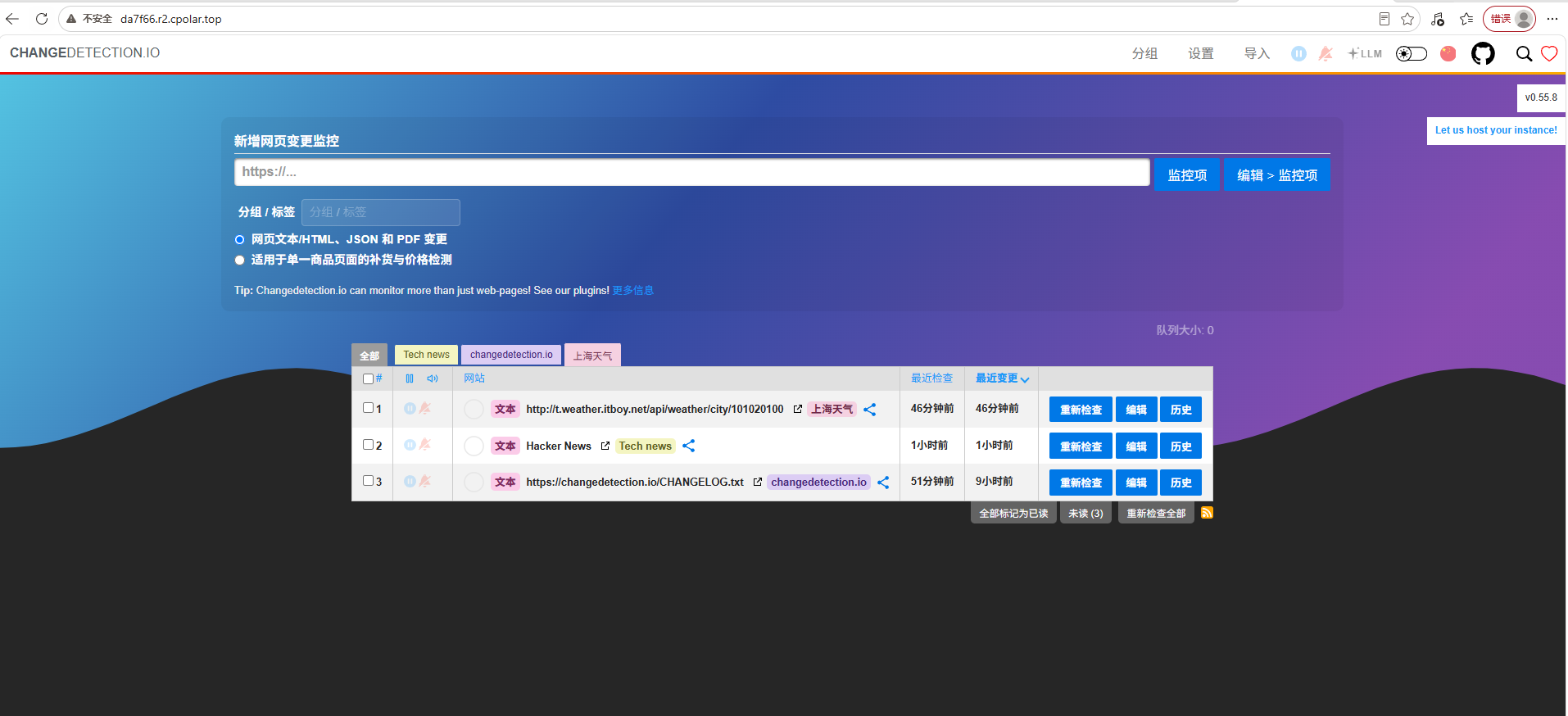Mute all notifications via header bell icon
The width and height of the screenshot is (1568, 716).
coord(1326,53)
